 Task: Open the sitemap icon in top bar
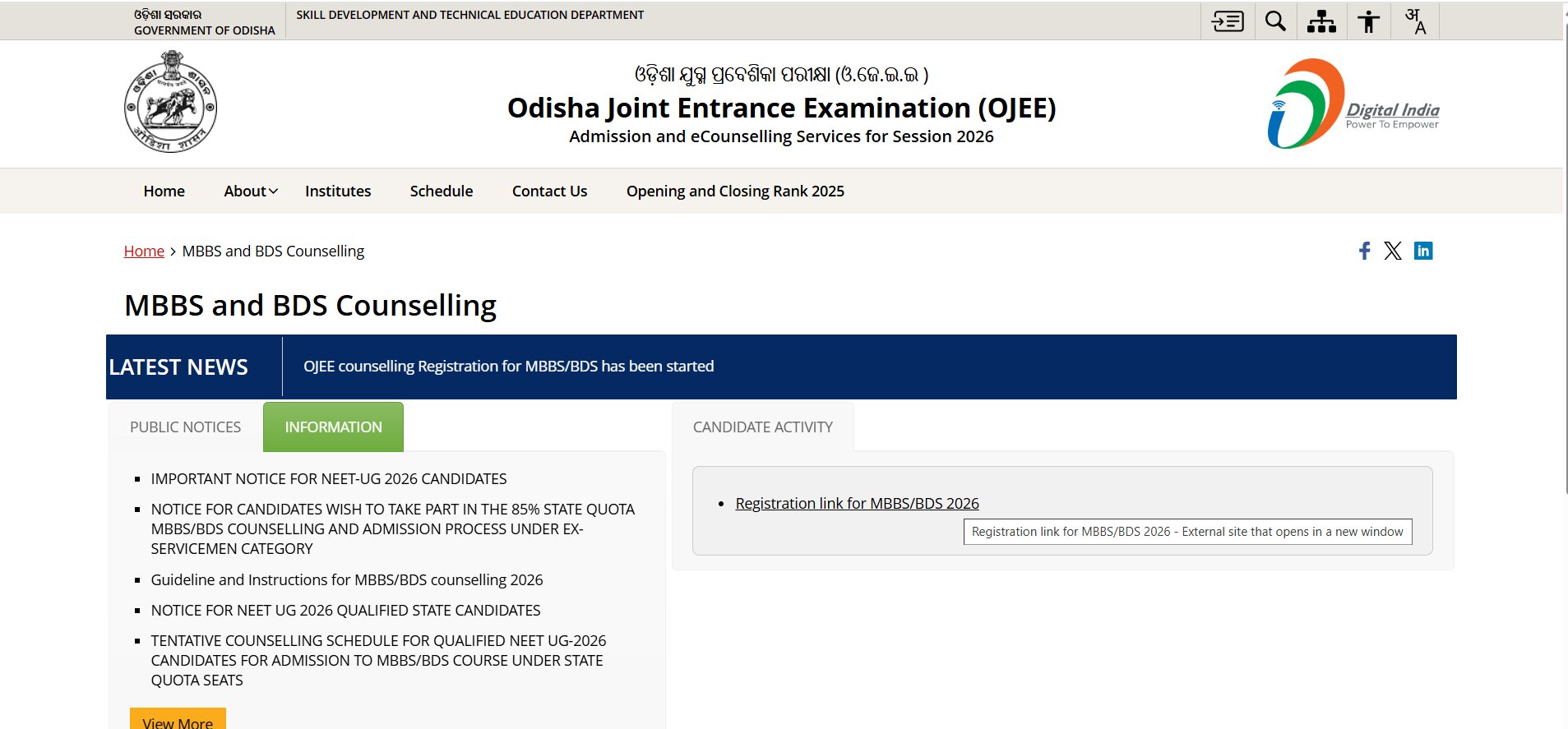(1321, 21)
